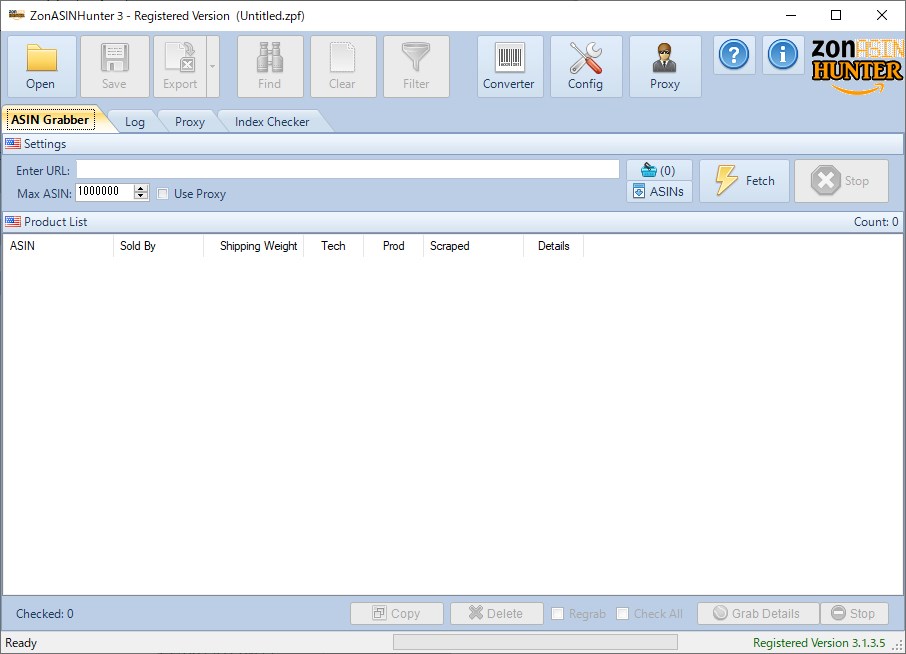Screen dimensions: 906x654
Task: Toggle the Regrab checkbox
Action: point(558,614)
